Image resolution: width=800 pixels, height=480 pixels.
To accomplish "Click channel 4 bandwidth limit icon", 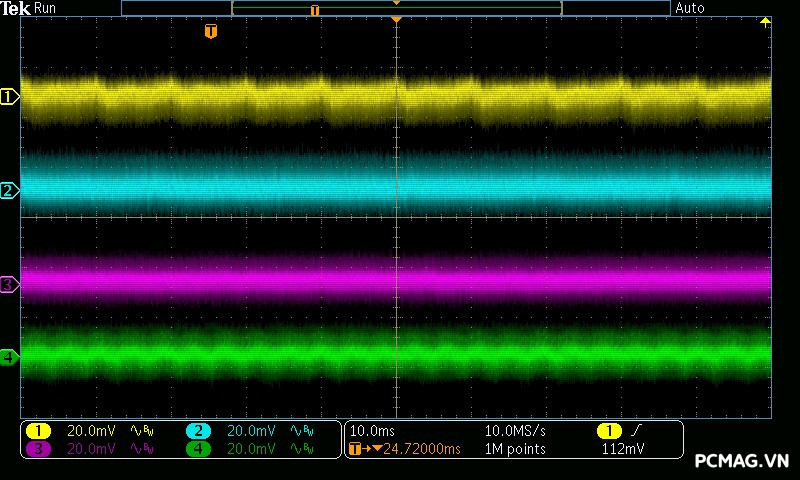I will coord(301,449).
